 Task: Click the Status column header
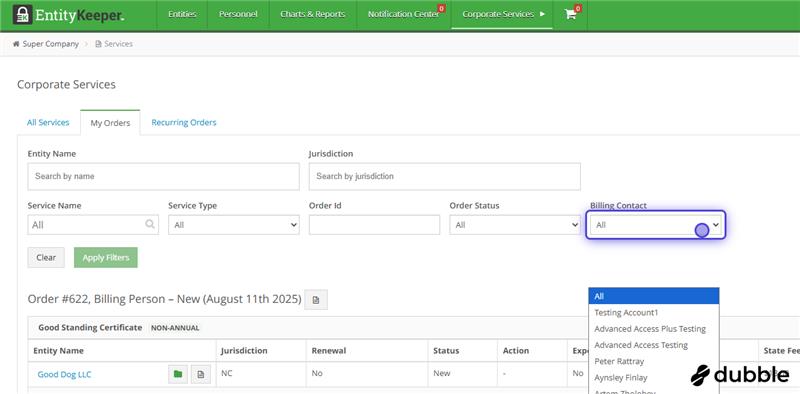click(x=446, y=351)
